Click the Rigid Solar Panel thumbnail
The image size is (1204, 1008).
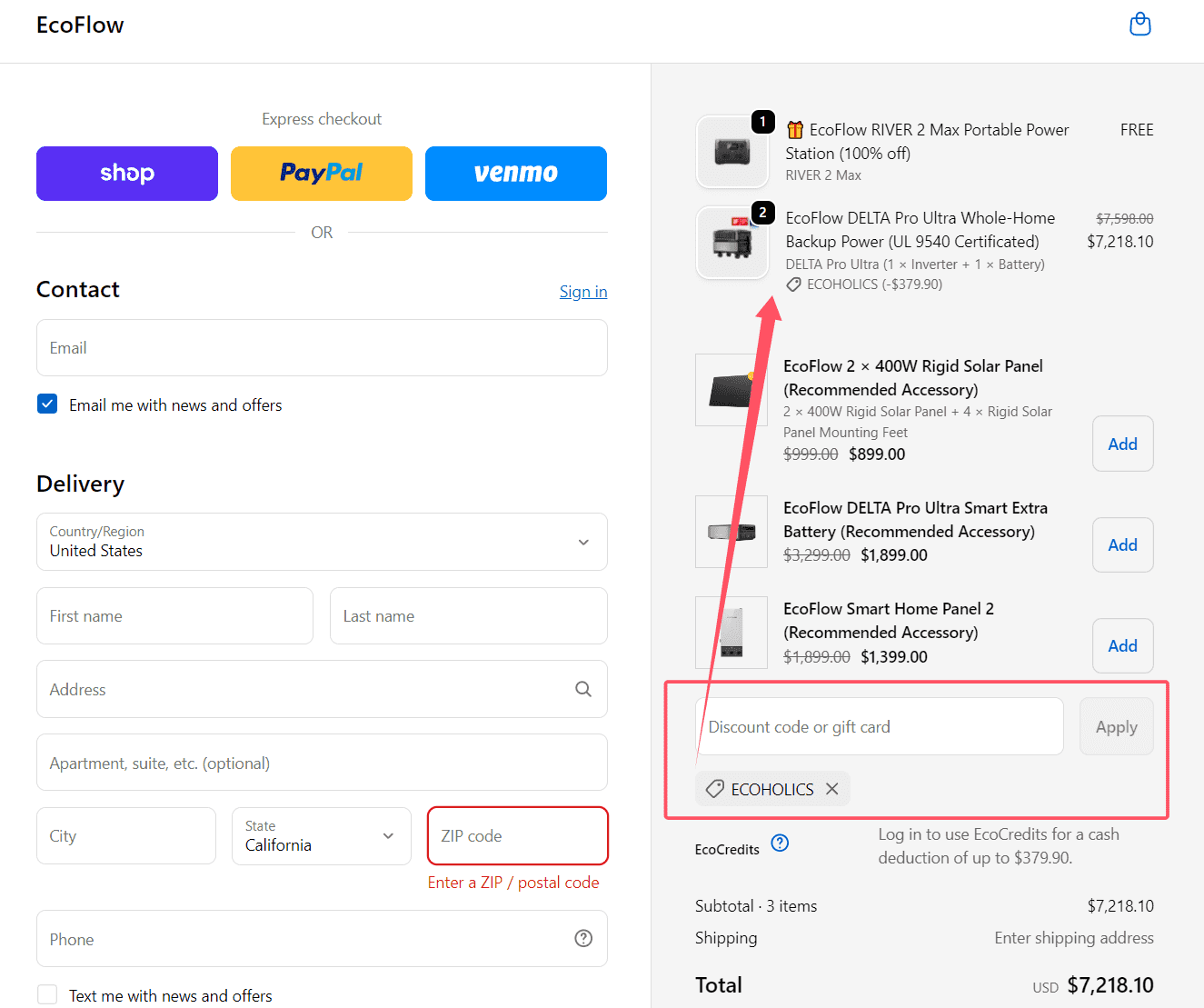[x=731, y=390]
